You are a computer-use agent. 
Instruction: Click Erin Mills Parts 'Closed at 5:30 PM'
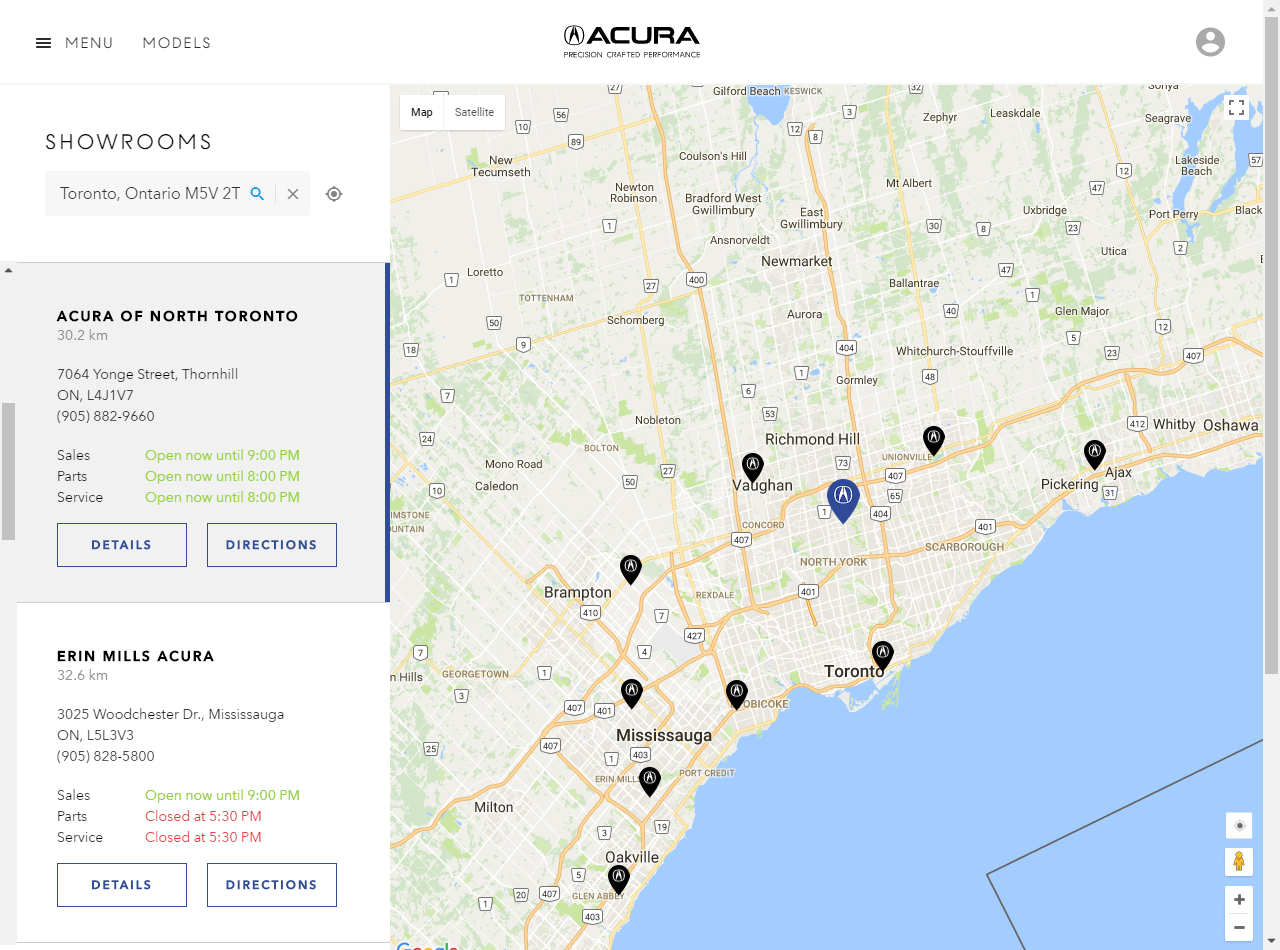pos(203,816)
